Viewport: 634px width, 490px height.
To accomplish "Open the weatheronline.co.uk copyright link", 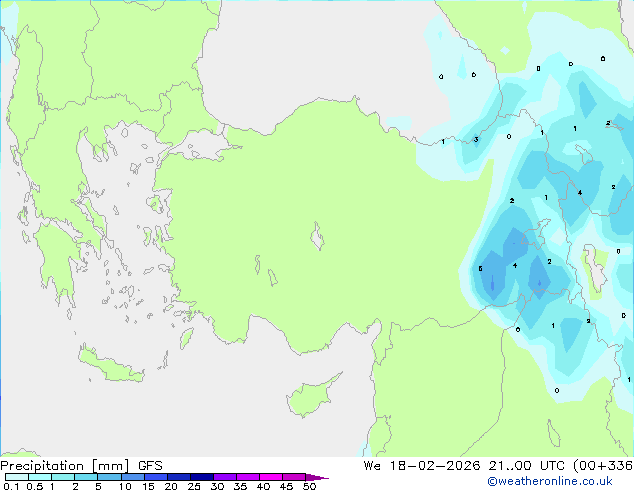I will pyautogui.click(x=549, y=481).
